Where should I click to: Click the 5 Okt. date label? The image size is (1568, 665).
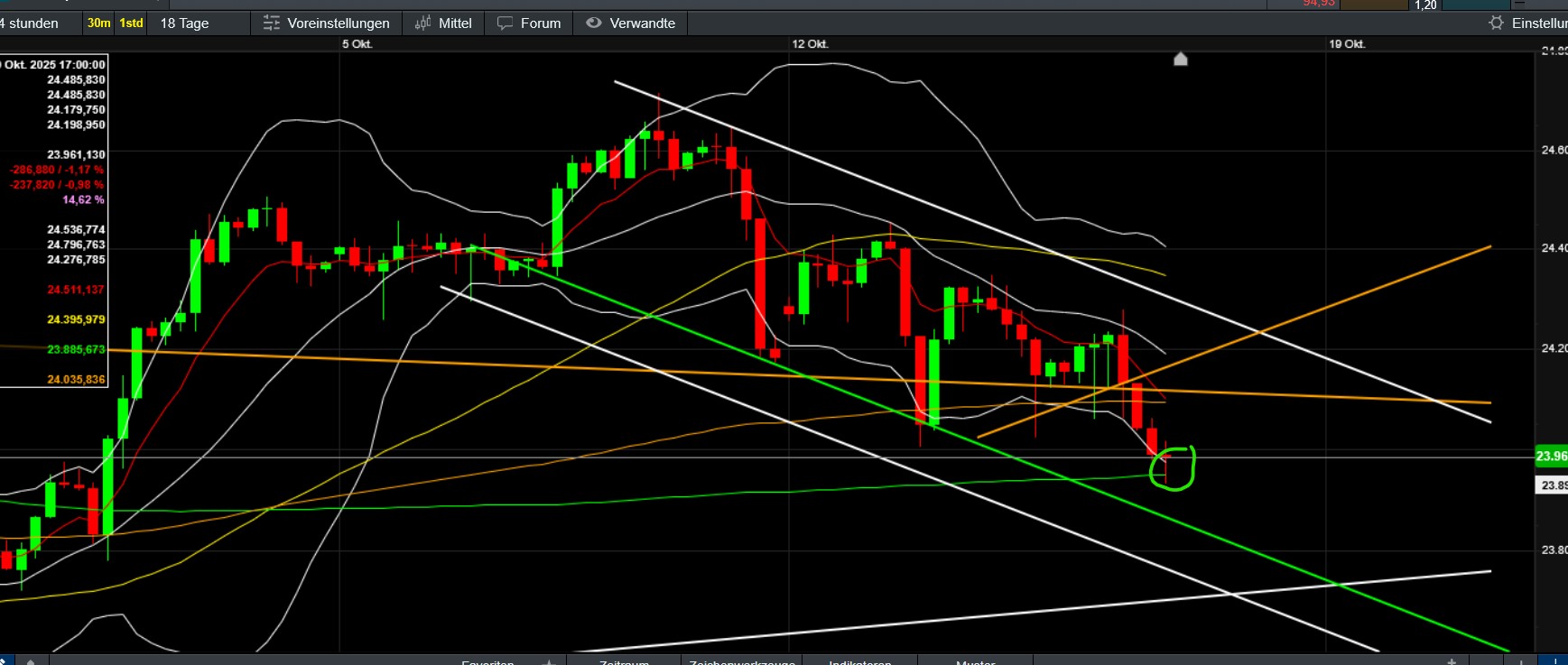(357, 44)
